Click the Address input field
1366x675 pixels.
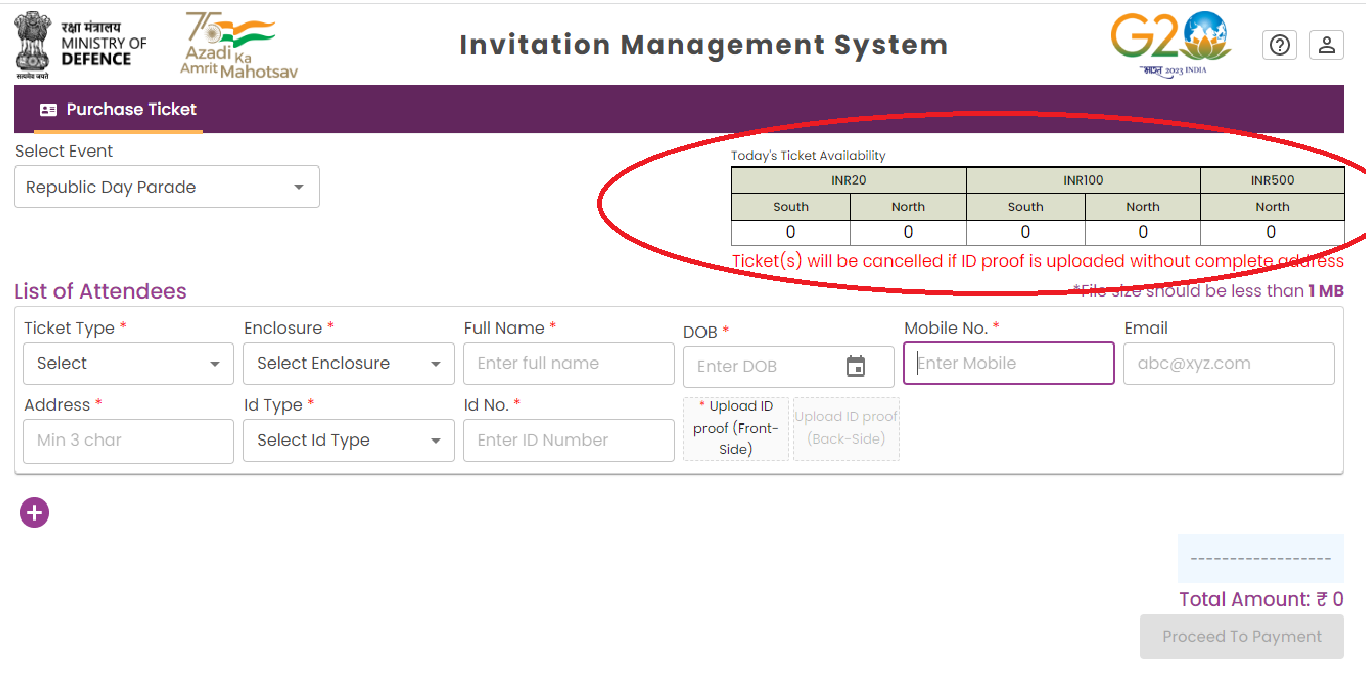point(128,441)
